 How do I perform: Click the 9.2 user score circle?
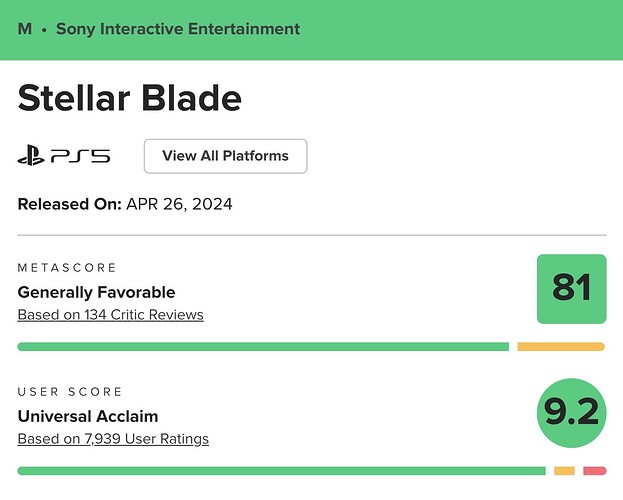coord(571,410)
